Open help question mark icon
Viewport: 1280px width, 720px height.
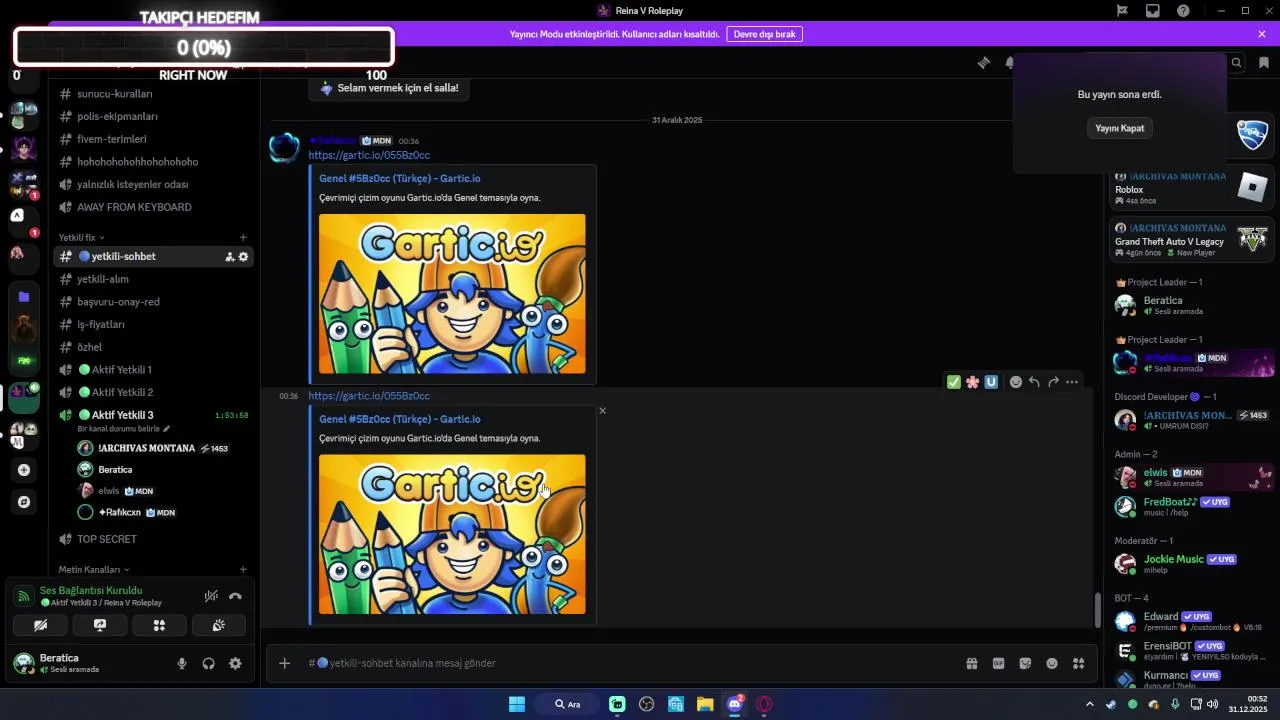pyautogui.click(x=1184, y=11)
